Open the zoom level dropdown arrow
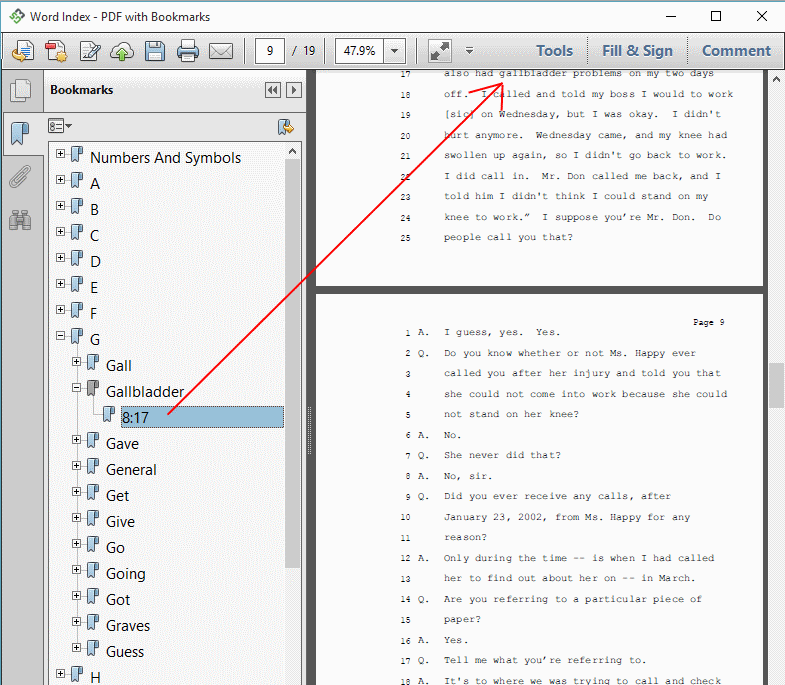This screenshot has width=785, height=685. point(395,51)
